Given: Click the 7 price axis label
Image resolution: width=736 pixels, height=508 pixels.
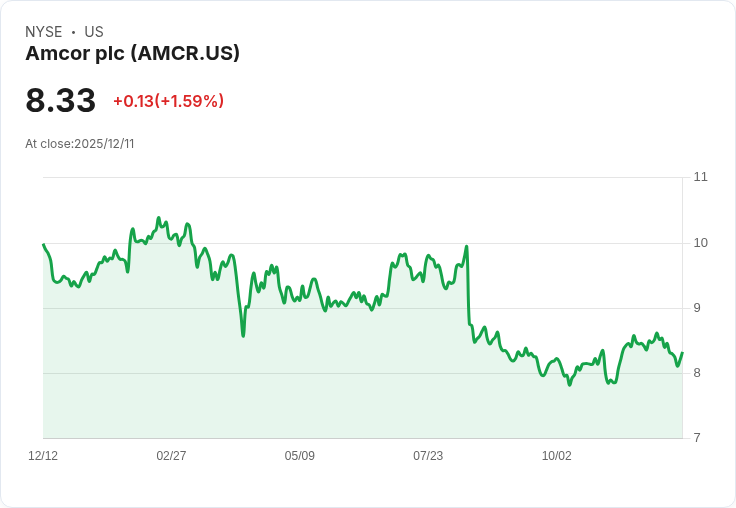Looking at the screenshot, I should coord(697,438).
